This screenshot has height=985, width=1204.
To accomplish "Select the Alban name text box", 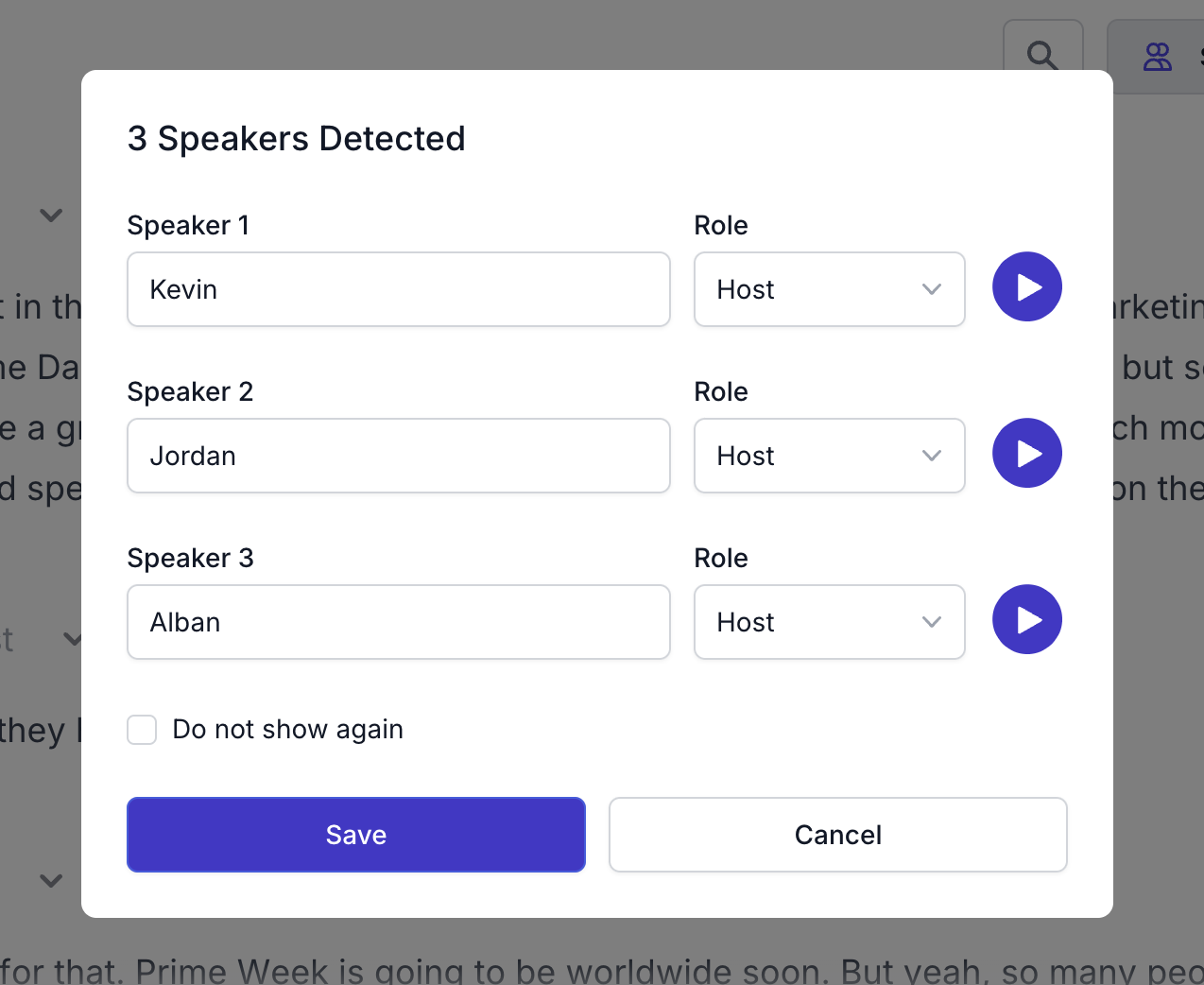I will click(398, 622).
